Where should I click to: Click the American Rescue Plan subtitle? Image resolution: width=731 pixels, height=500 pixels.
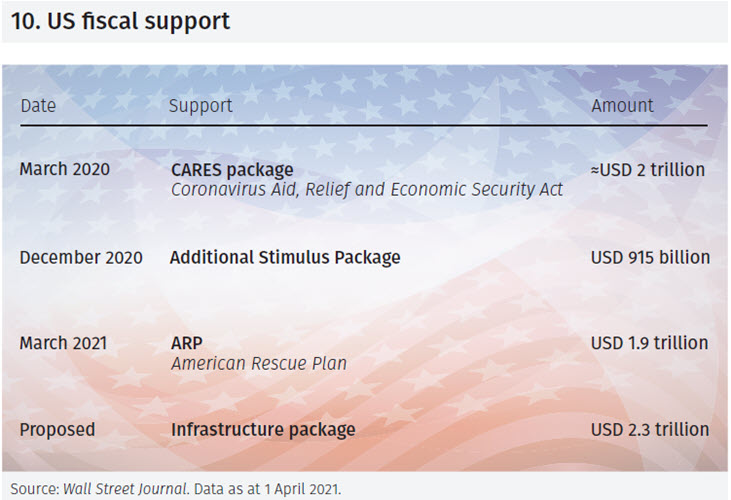click(259, 364)
